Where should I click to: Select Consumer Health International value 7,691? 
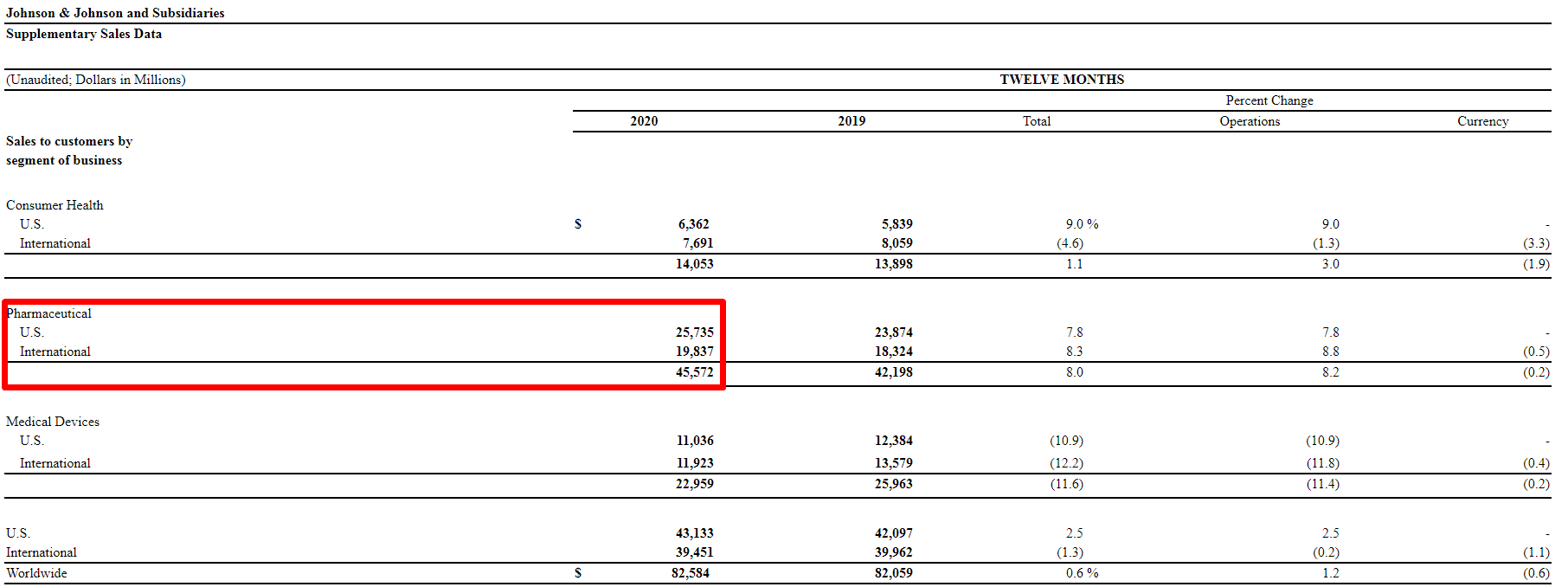coord(698,243)
